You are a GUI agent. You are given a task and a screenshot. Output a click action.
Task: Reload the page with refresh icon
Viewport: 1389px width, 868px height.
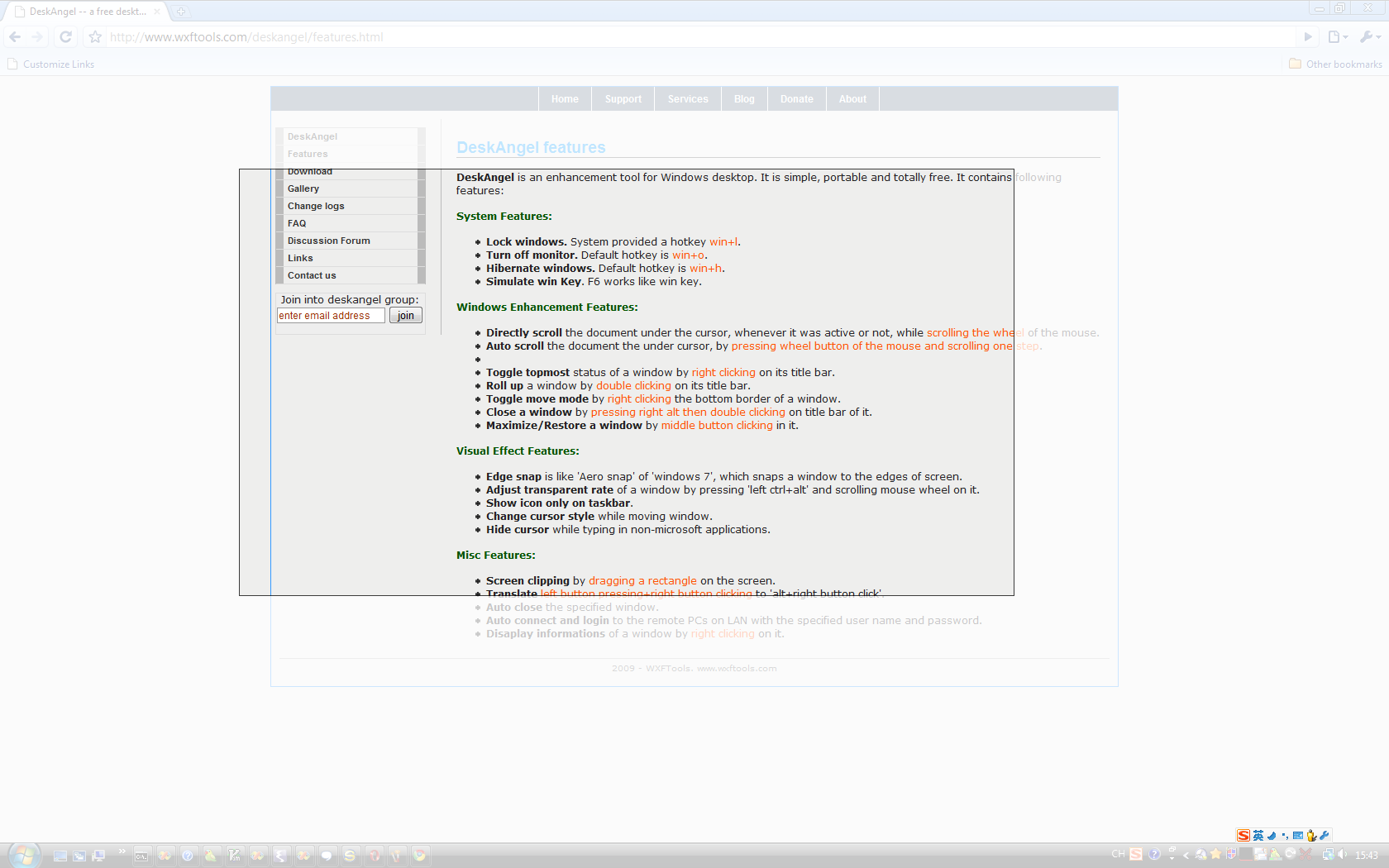point(65,36)
